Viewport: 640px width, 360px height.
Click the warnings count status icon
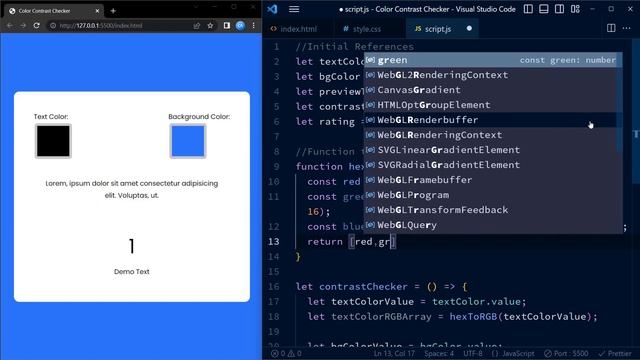coord(295,353)
